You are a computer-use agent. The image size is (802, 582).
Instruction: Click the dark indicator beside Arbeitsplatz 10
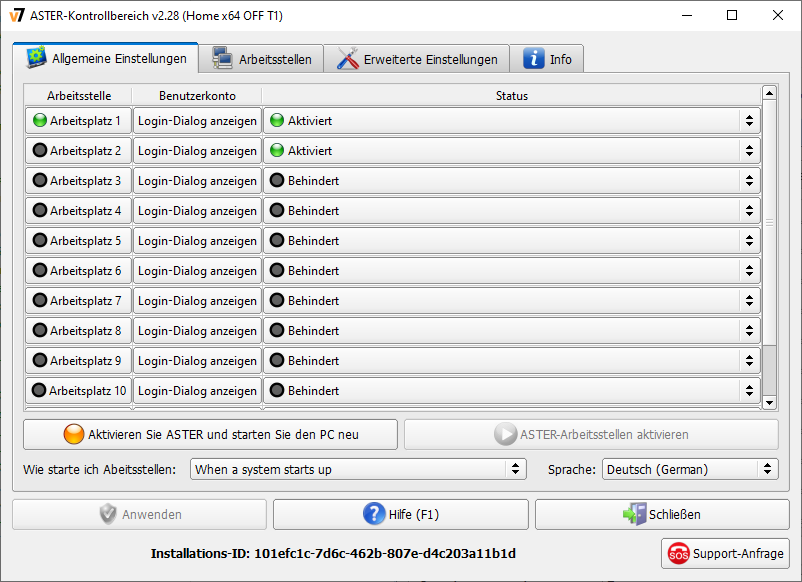click(x=38, y=390)
